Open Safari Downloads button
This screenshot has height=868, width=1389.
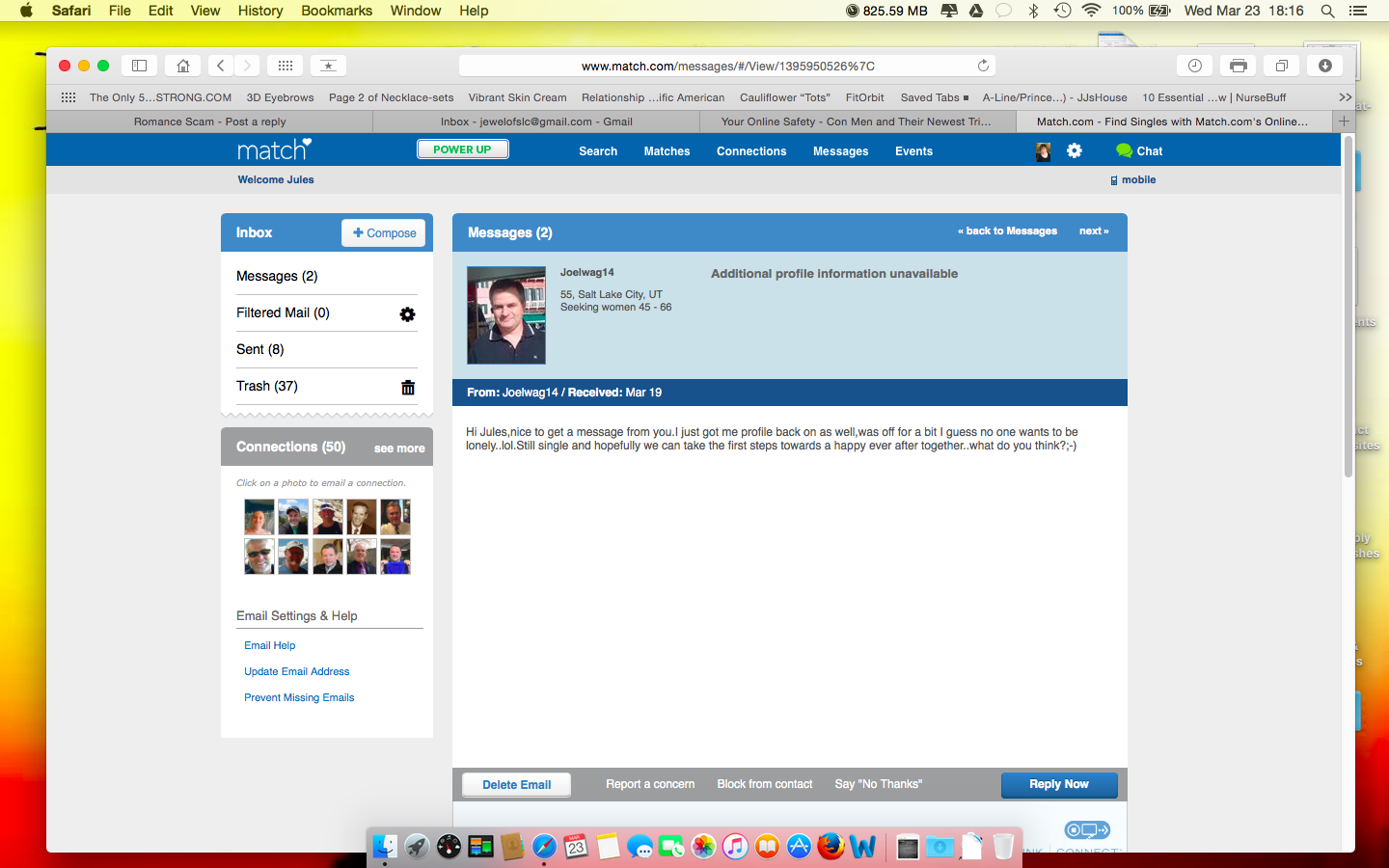(x=1325, y=66)
